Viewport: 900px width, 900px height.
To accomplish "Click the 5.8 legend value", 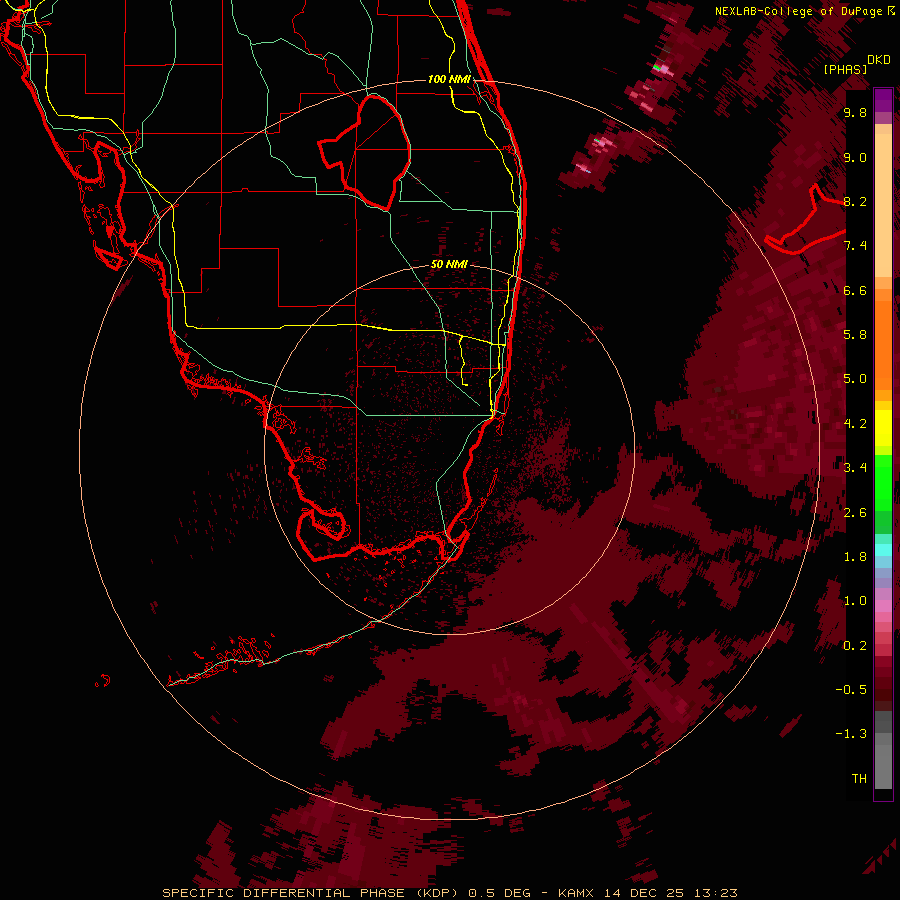I will [855, 335].
